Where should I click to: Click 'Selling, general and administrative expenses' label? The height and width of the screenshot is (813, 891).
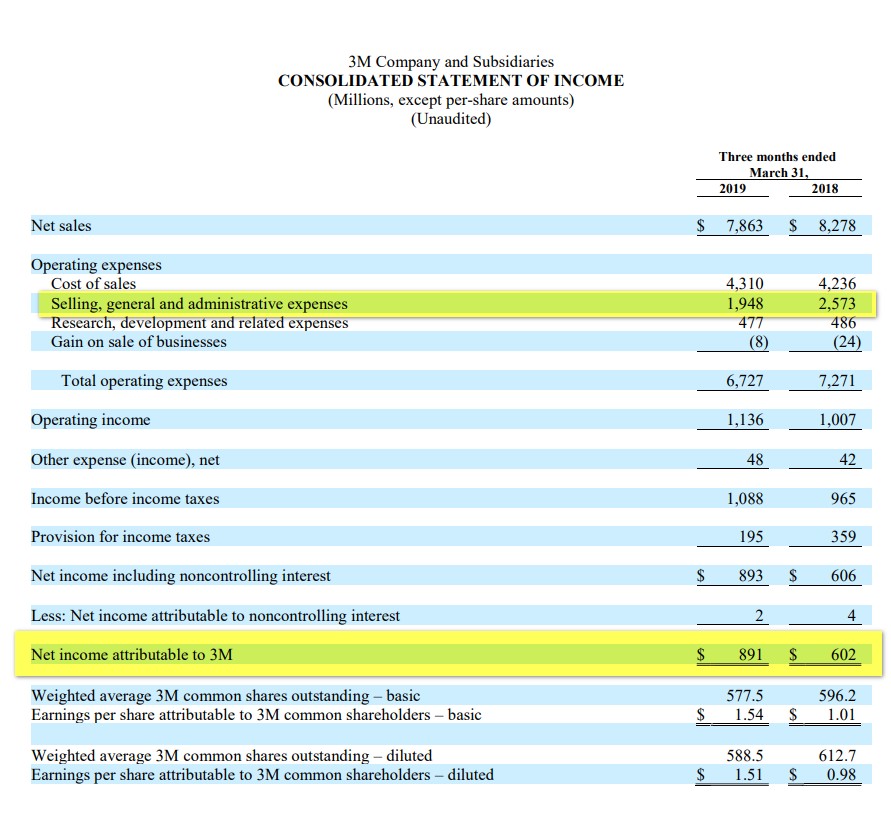199,303
